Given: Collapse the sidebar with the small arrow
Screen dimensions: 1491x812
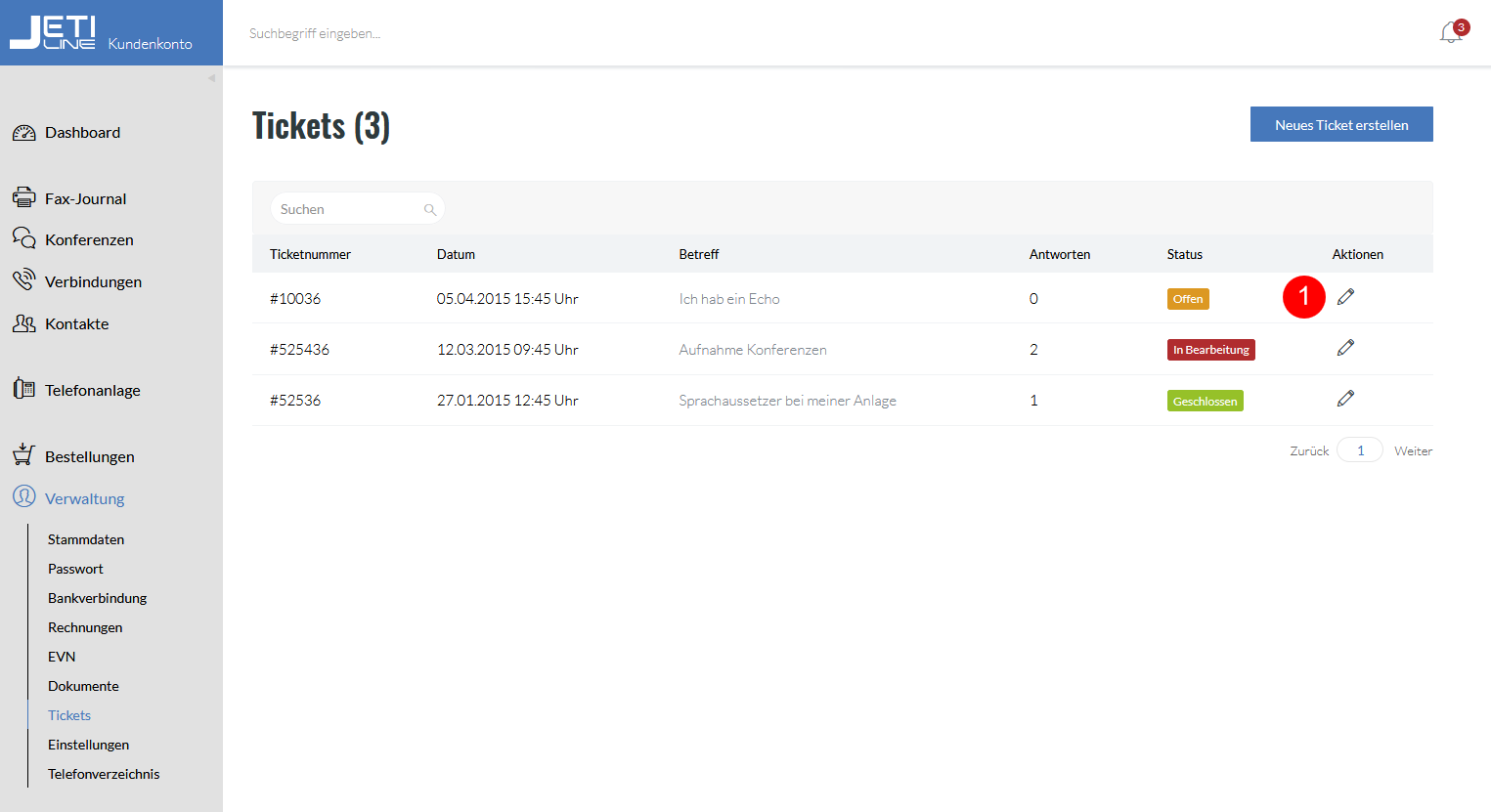Looking at the screenshot, I should click(211, 78).
